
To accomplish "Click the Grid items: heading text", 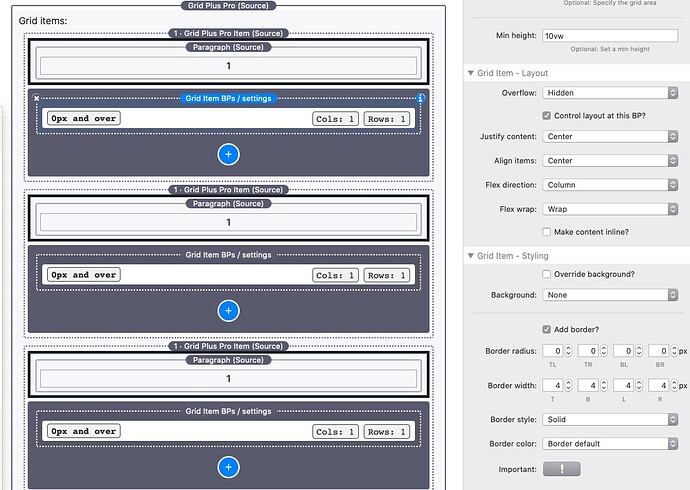I will click(x=43, y=21).
